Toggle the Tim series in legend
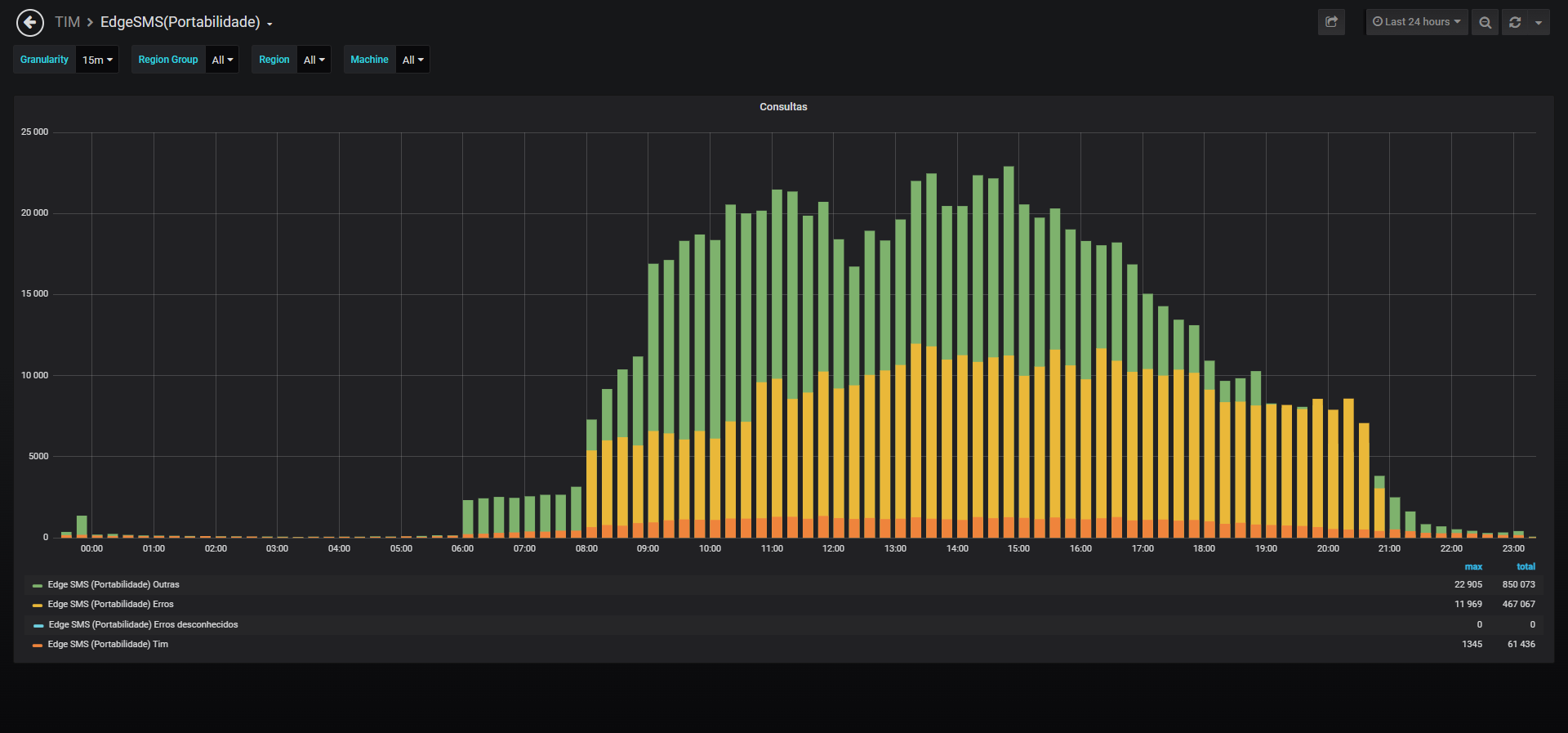The width and height of the screenshot is (1568, 733). point(108,645)
